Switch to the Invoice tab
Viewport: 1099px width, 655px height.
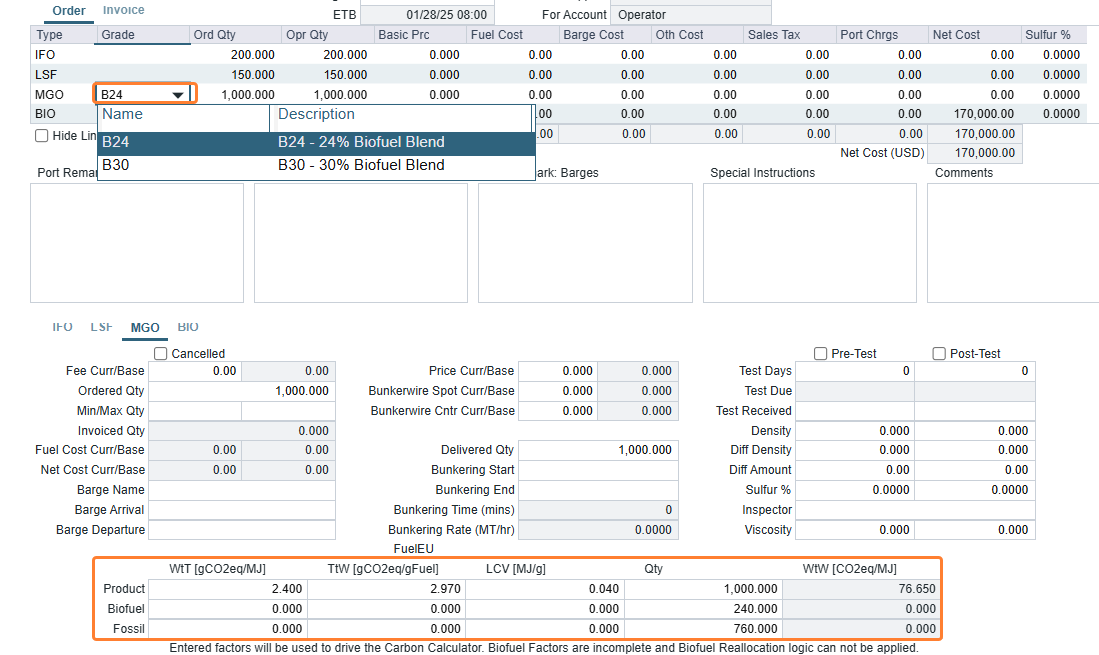(x=124, y=10)
